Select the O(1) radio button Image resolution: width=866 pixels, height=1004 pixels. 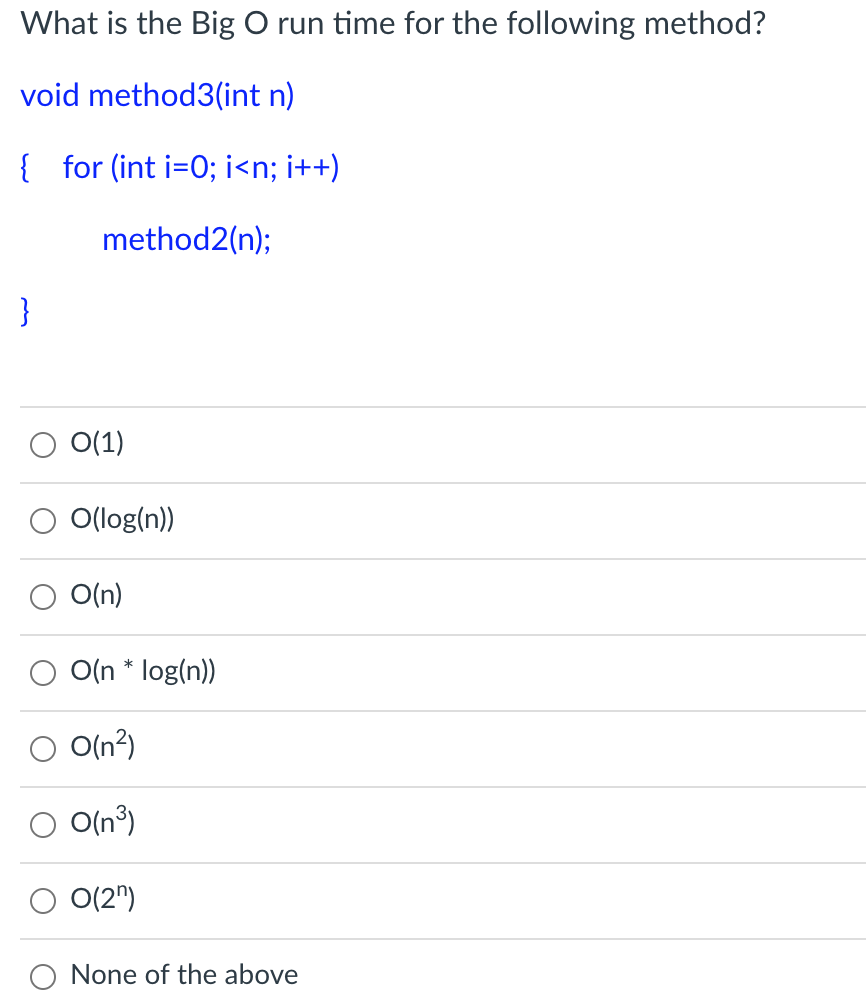[43, 445]
